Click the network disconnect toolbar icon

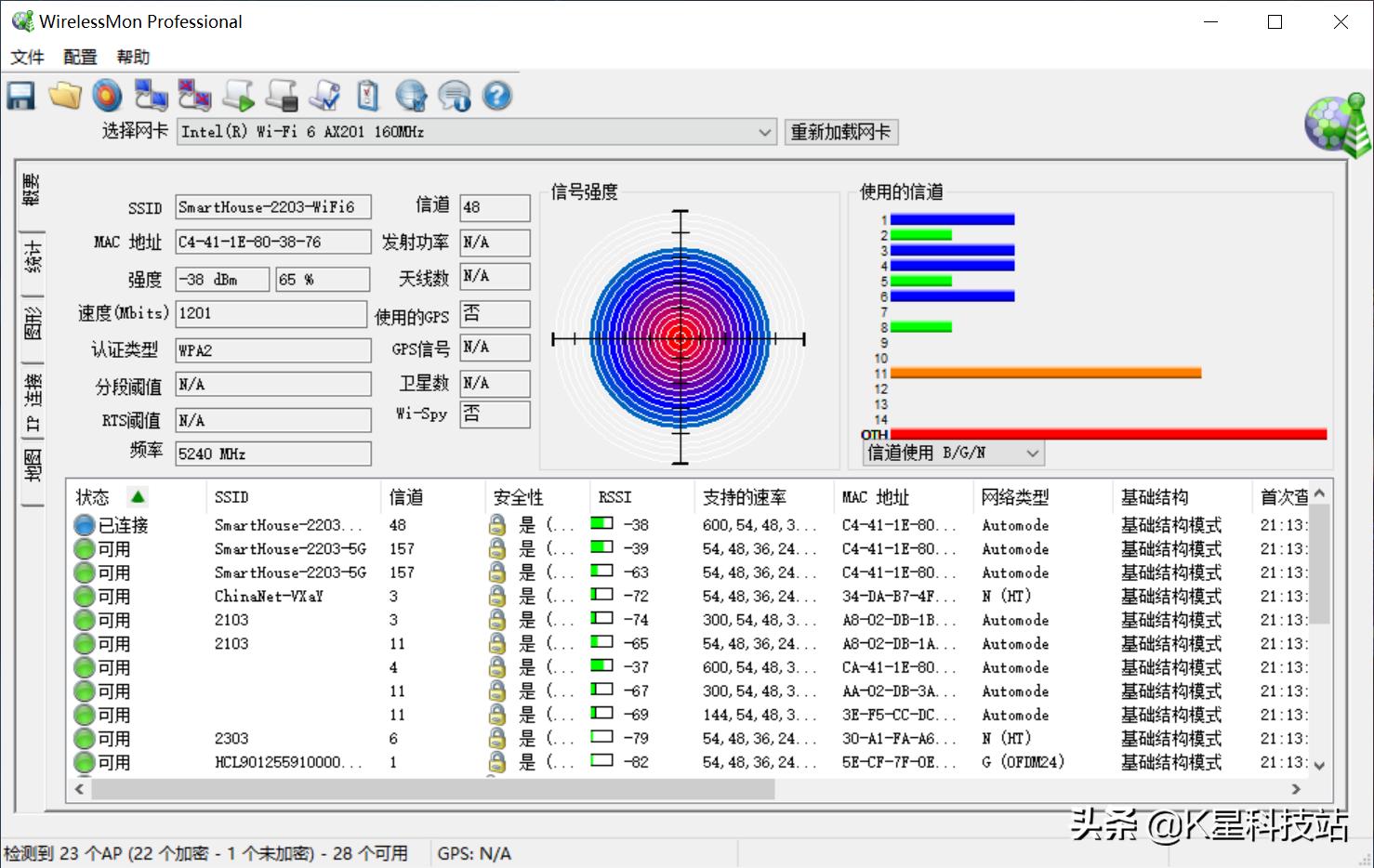193,95
